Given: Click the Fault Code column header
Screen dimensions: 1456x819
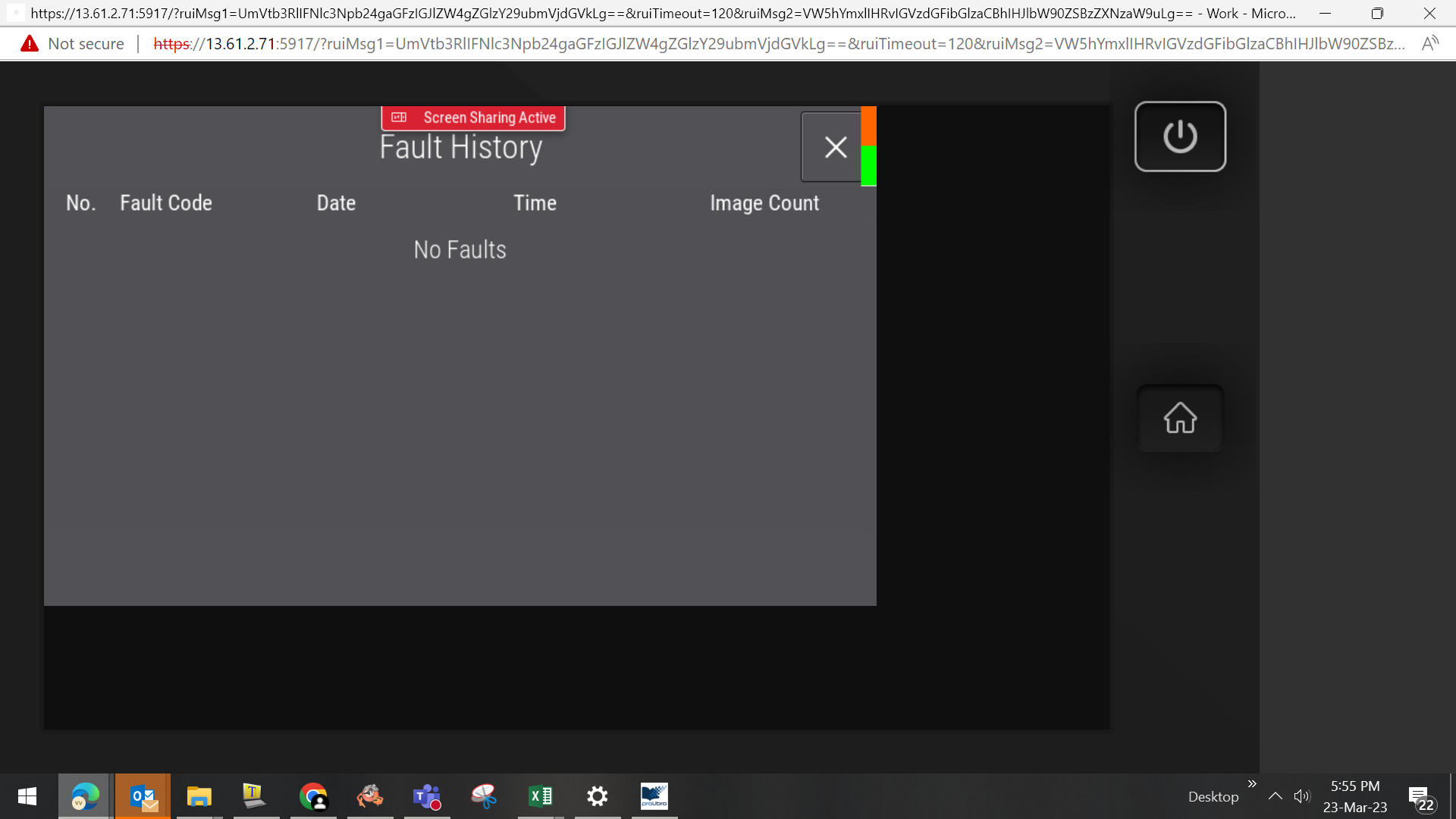Looking at the screenshot, I should tap(166, 203).
